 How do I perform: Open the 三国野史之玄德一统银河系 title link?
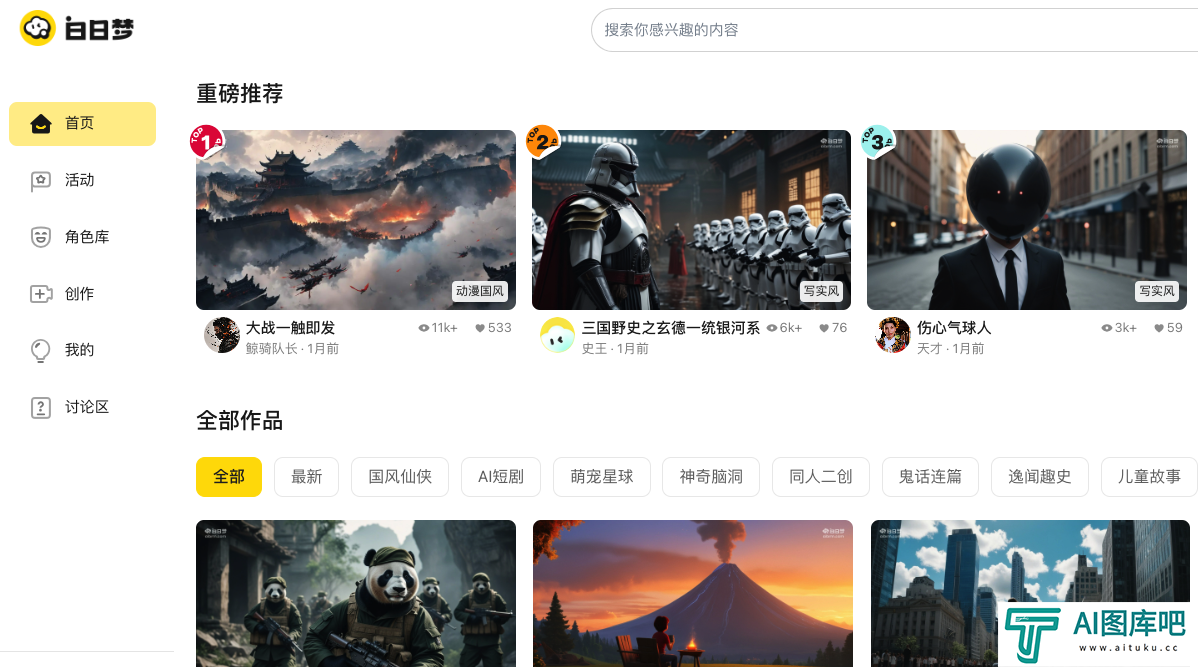pos(671,328)
